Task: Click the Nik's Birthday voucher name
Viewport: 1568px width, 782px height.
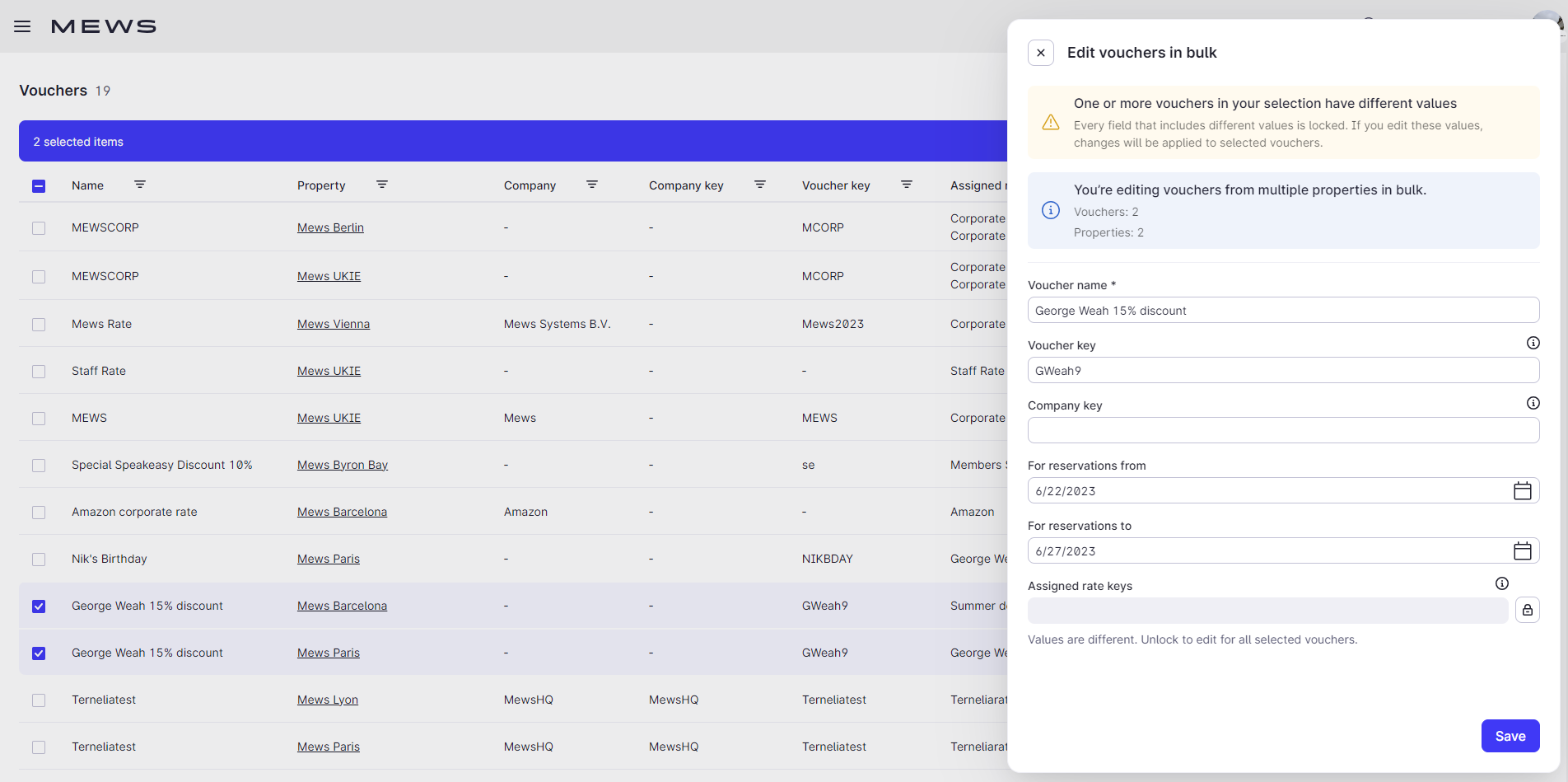Action: pos(110,559)
